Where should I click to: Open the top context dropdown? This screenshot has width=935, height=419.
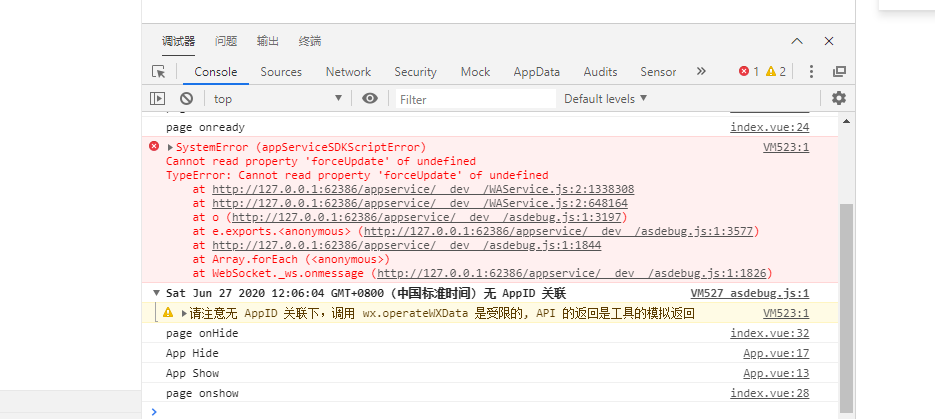tap(278, 98)
